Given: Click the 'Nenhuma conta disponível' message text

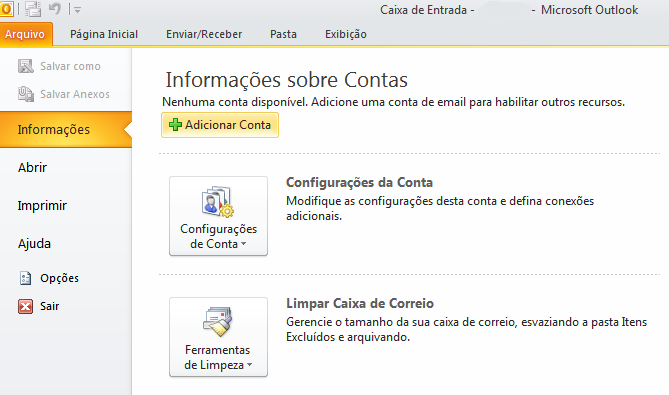Looking at the screenshot, I should 393,102.
